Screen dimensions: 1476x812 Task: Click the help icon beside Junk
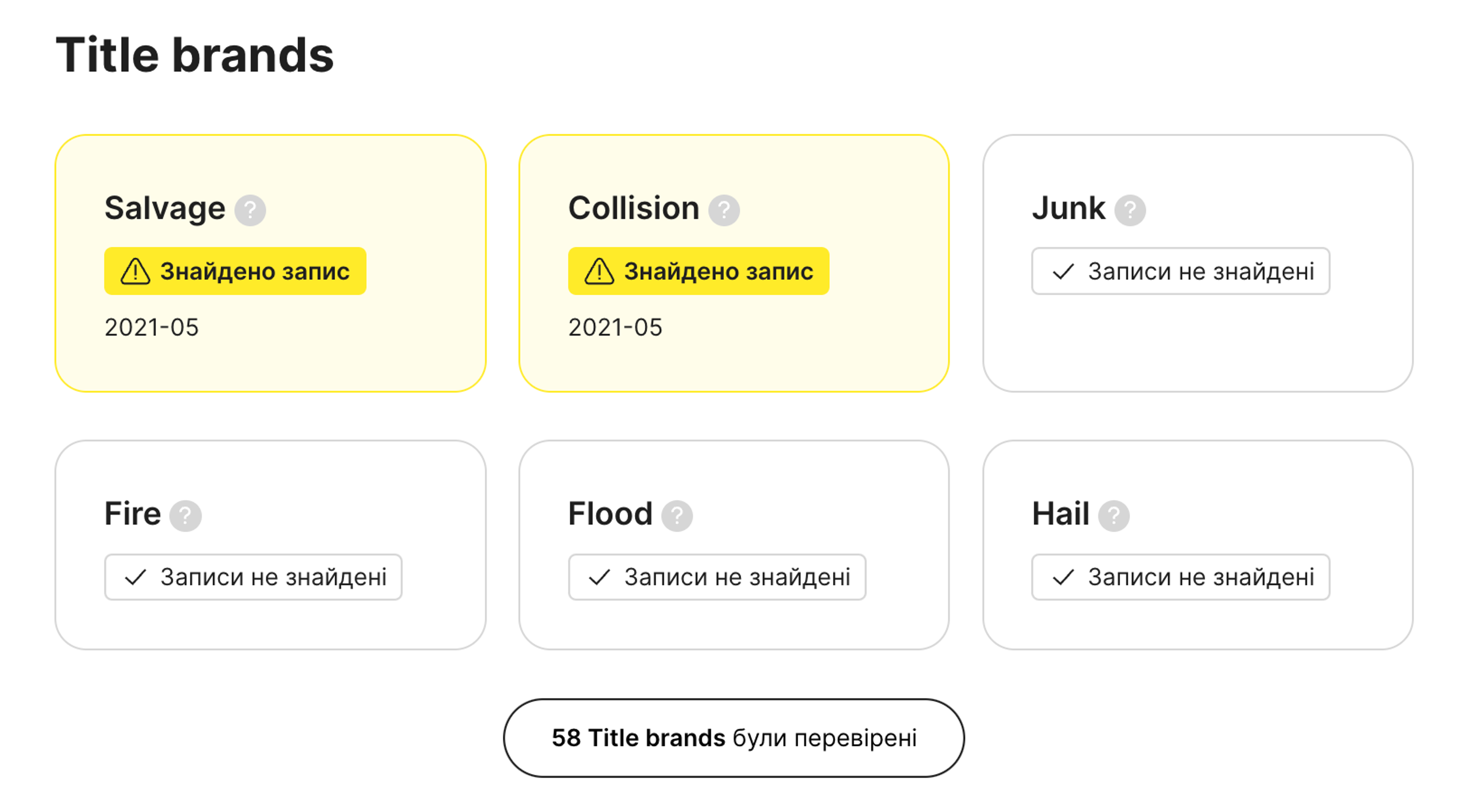[x=1129, y=210]
